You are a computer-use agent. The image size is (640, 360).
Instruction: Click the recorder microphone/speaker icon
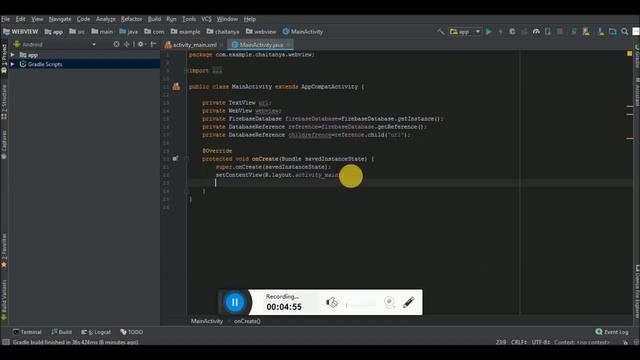(x=331, y=302)
